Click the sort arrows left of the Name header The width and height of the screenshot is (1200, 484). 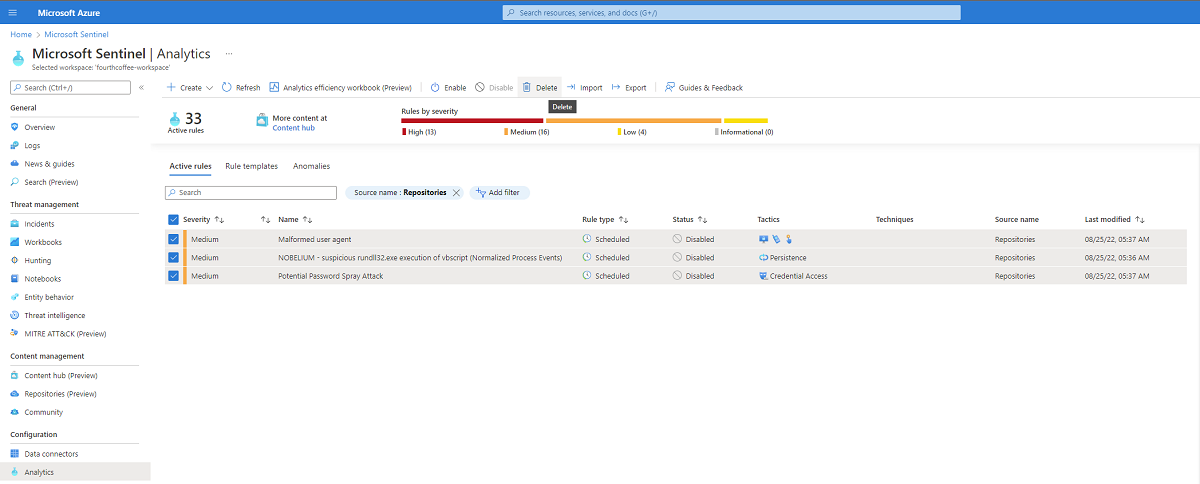tap(266, 219)
